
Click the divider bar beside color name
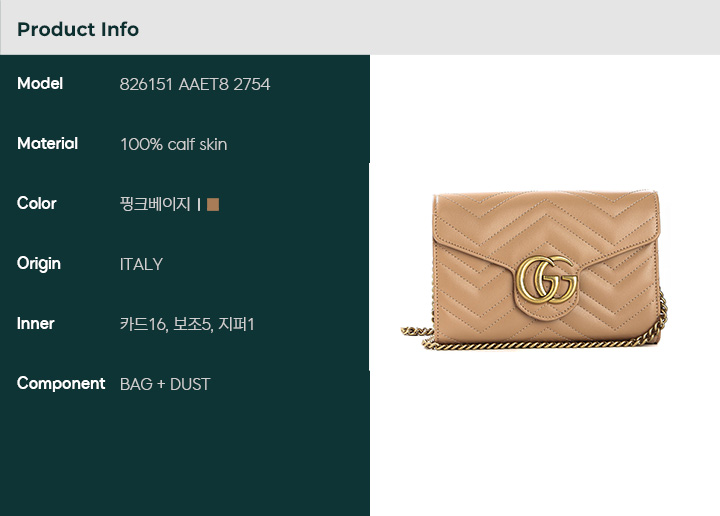(199, 205)
